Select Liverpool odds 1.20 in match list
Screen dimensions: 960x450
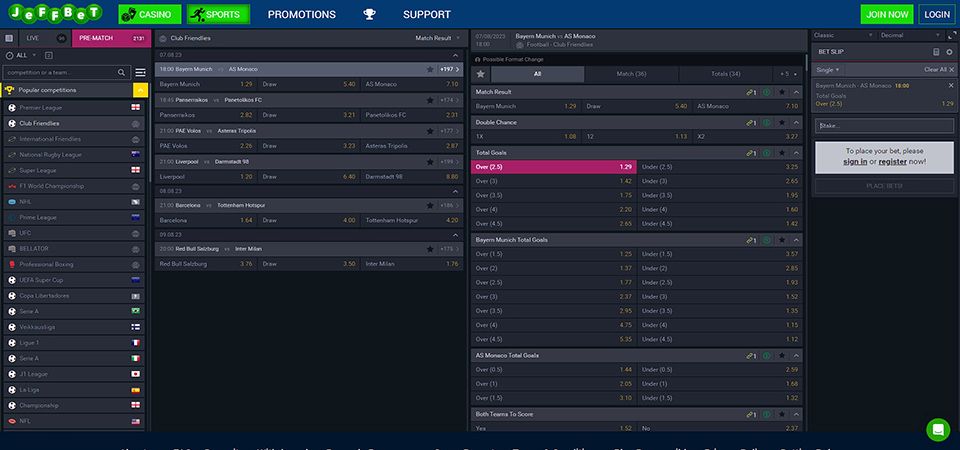pos(206,176)
